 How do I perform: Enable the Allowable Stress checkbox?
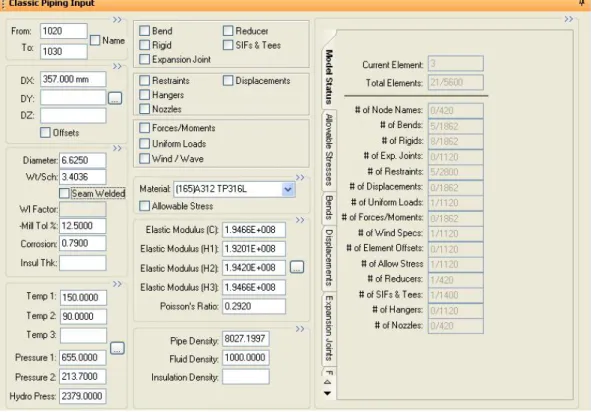tap(144, 206)
